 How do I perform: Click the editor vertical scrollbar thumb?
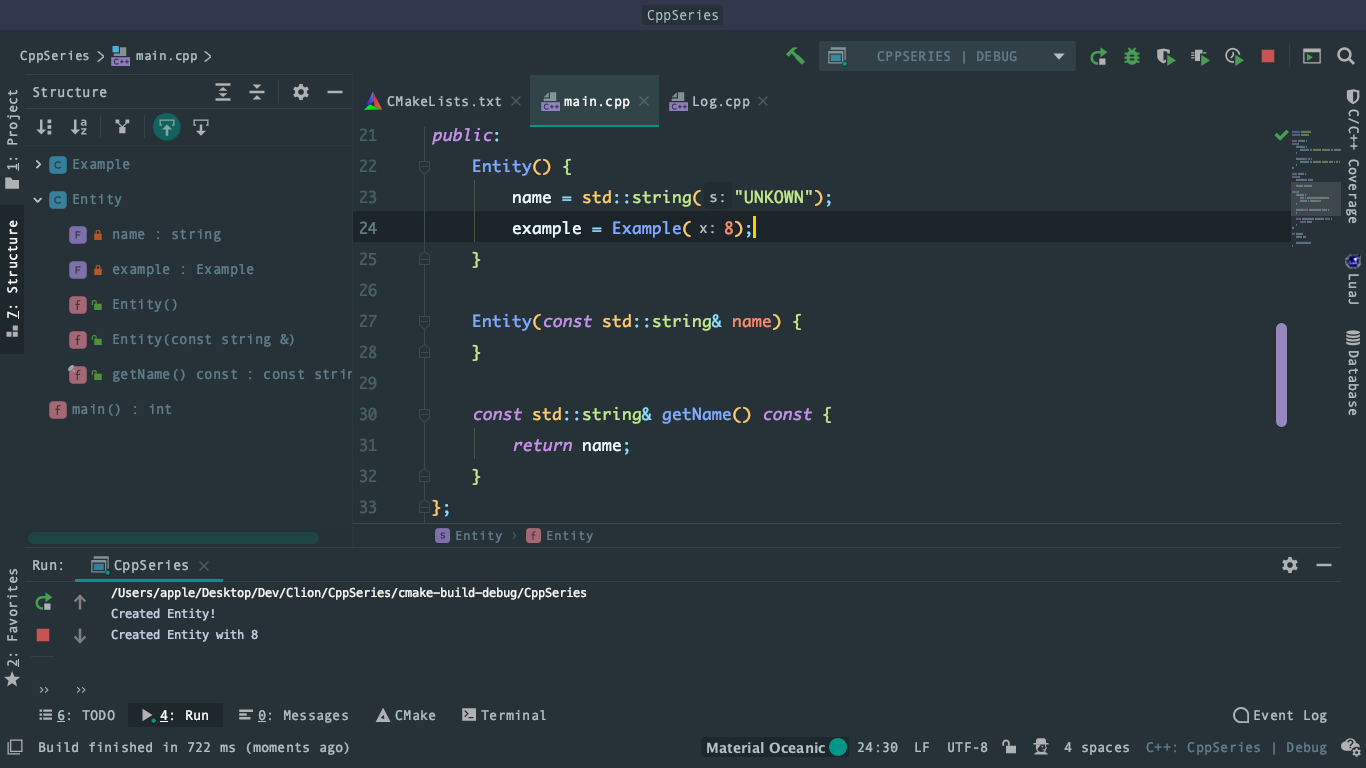pos(1281,375)
